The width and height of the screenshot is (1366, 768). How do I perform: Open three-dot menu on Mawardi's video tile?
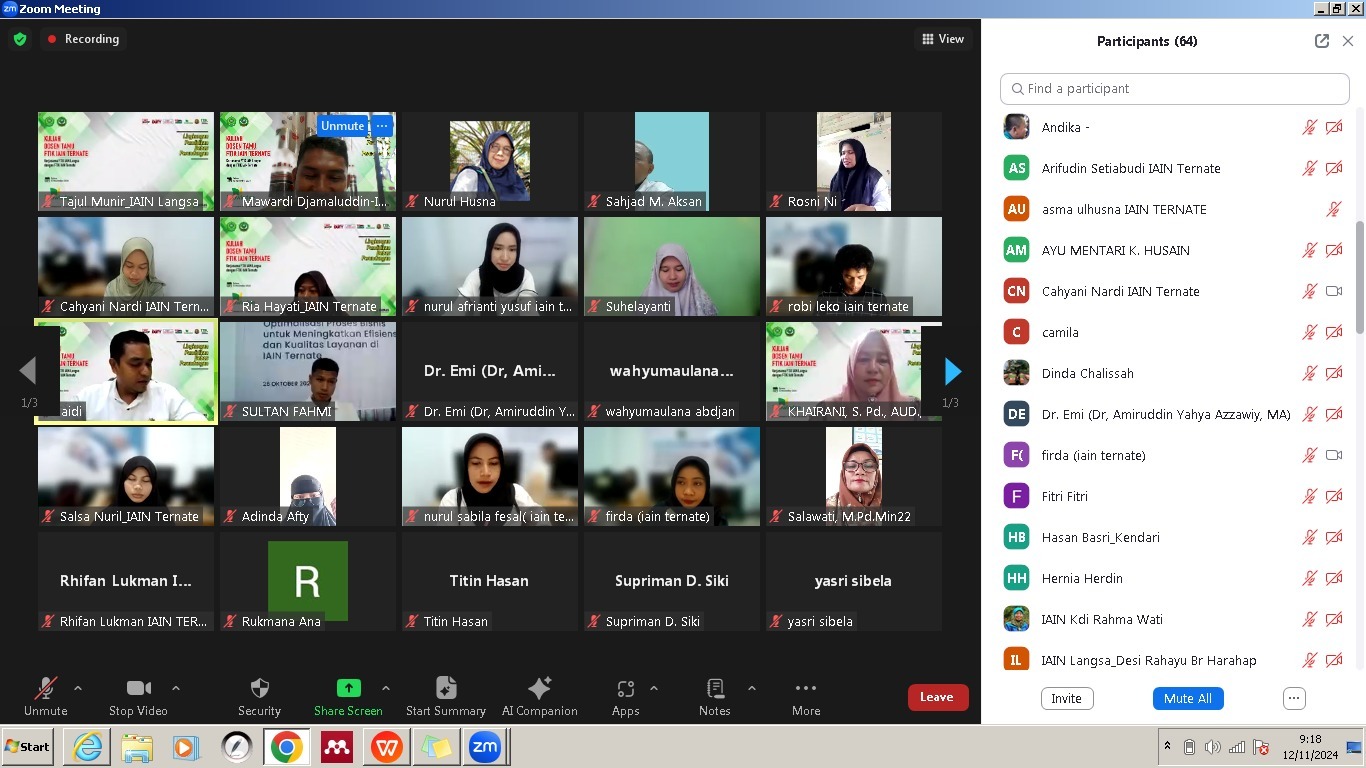coord(381,126)
